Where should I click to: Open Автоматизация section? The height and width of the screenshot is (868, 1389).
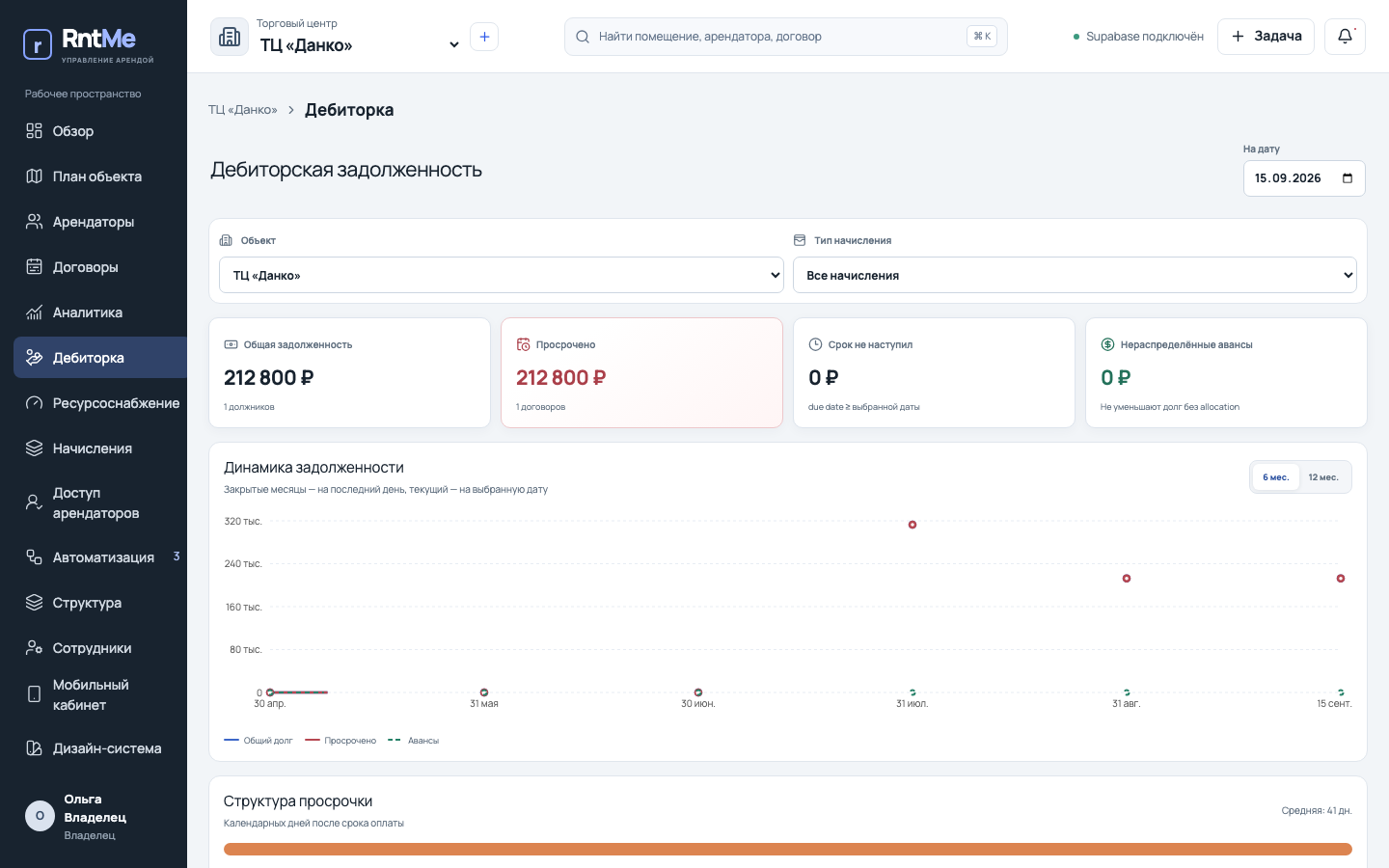(x=100, y=557)
